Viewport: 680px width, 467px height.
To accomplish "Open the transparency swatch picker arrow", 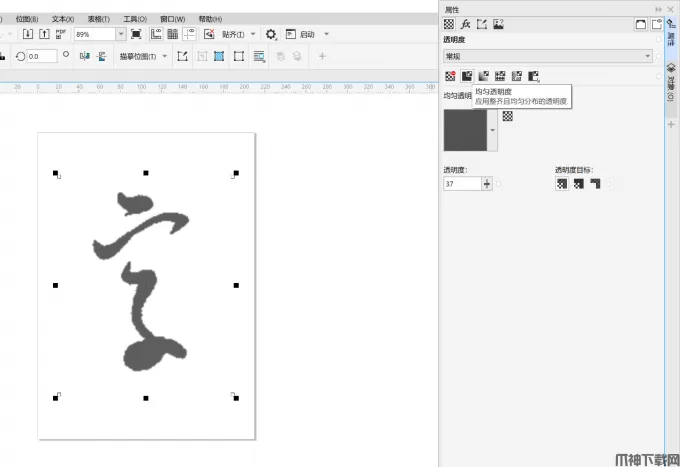I will point(492,131).
